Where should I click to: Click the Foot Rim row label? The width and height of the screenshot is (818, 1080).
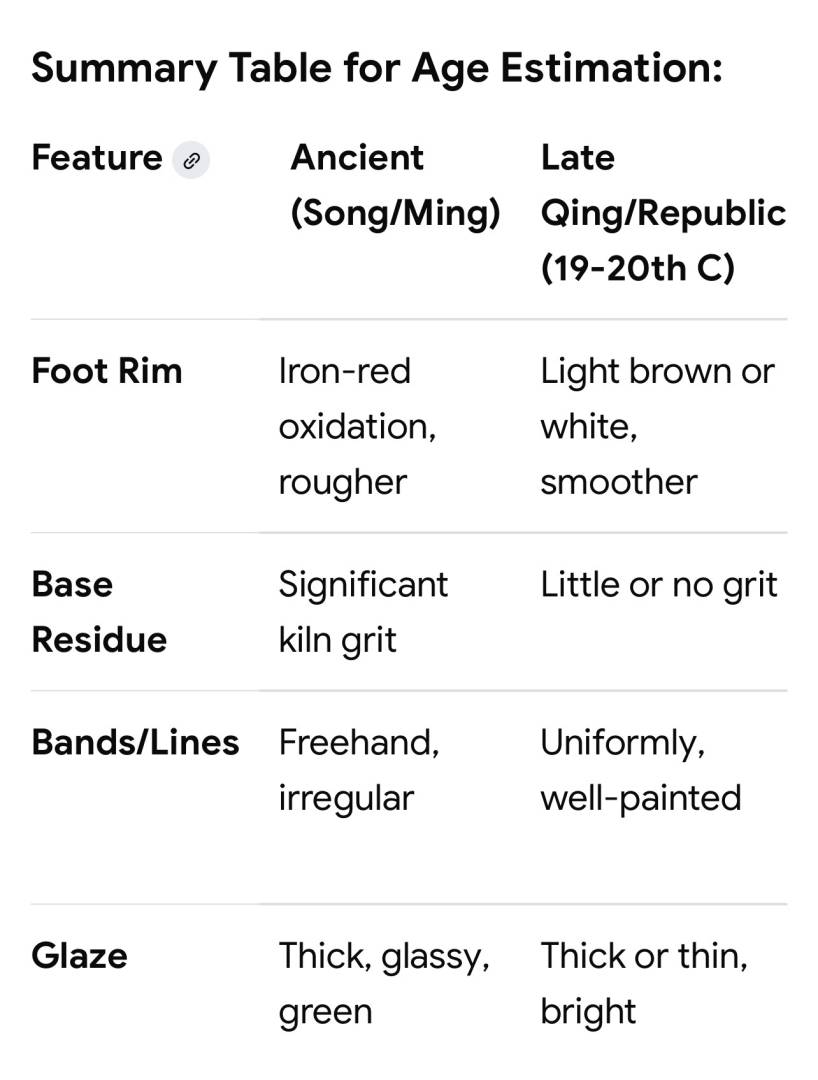(x=107, y=371)
